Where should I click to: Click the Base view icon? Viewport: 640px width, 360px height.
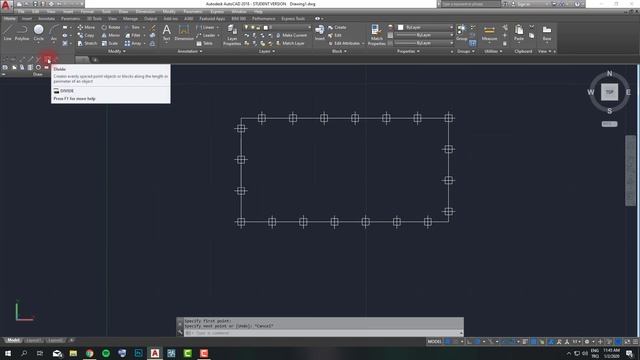pos(547,32)
